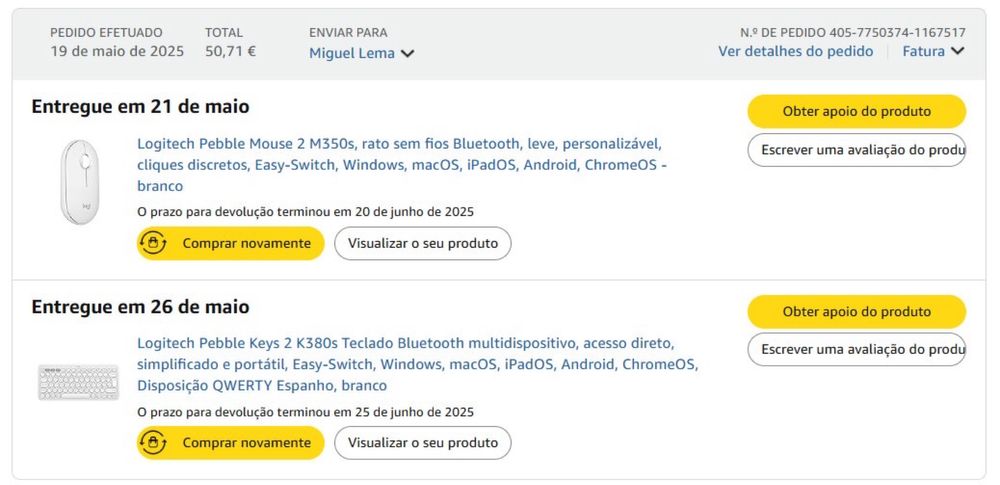Click the order number 405-7750374-1167517
Viewport: 1000px width, 485px height.
[x=897, y=33]
